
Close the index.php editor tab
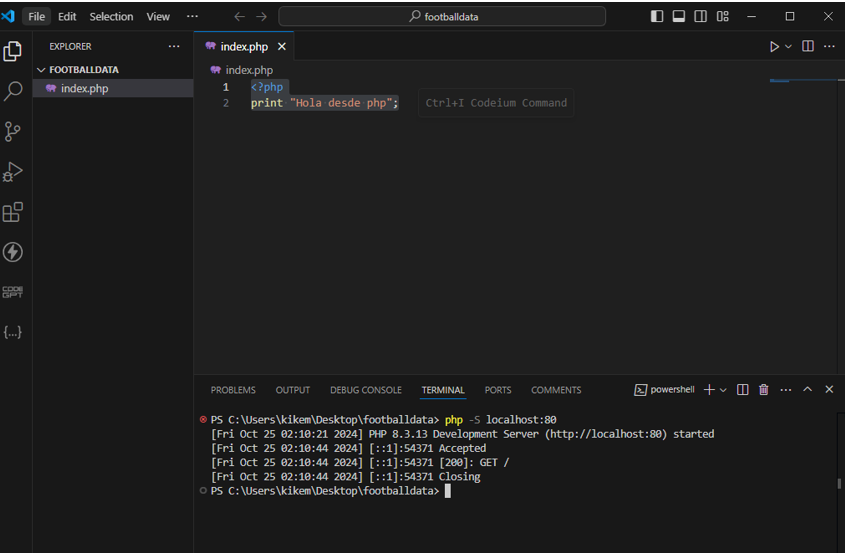click(282, 47)
